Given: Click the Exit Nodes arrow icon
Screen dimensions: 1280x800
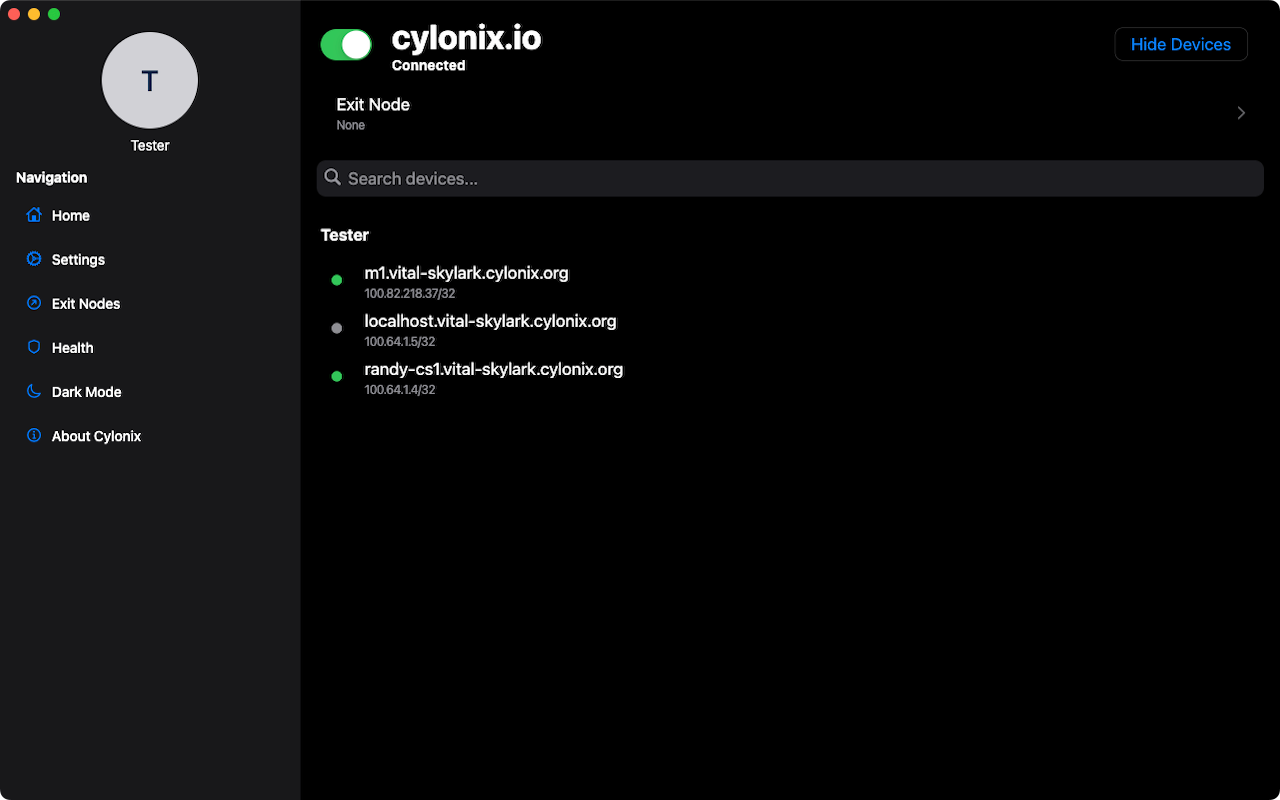Looking at the screenshot, I should 34,303.
